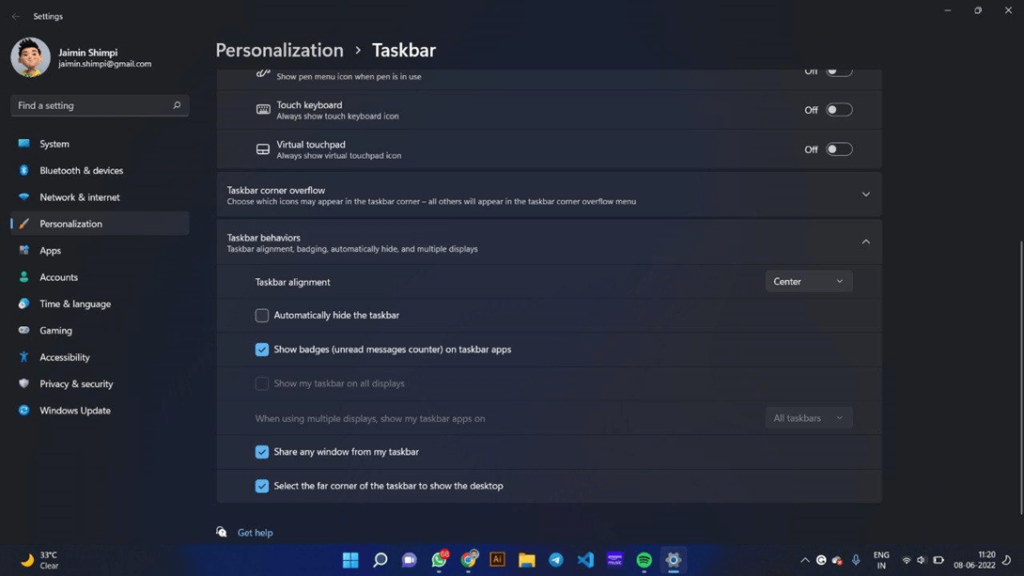This screenshot has width=1024, height=576.
Task: Uncheck Select far corner to show desktop
Action: point(262,486)
